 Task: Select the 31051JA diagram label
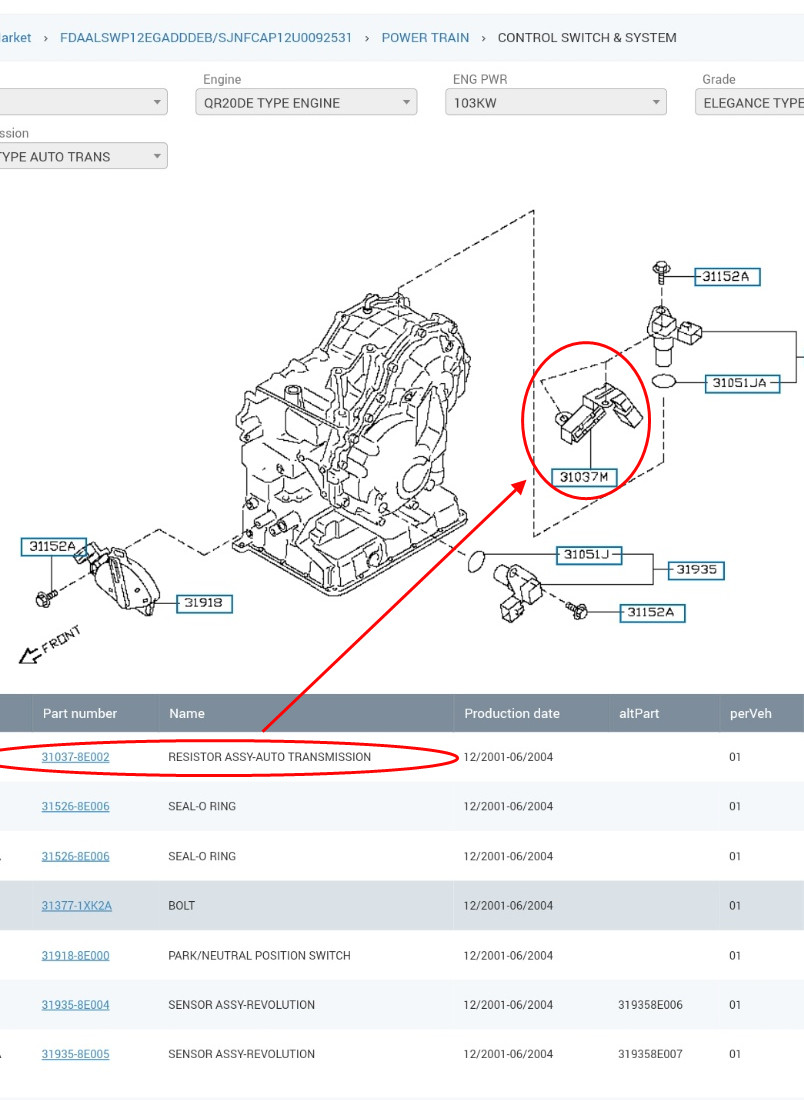(742, 383)
